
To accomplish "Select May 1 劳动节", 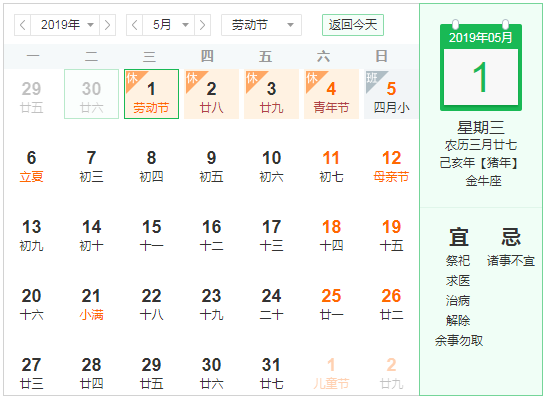I will (x=151, y=94).
